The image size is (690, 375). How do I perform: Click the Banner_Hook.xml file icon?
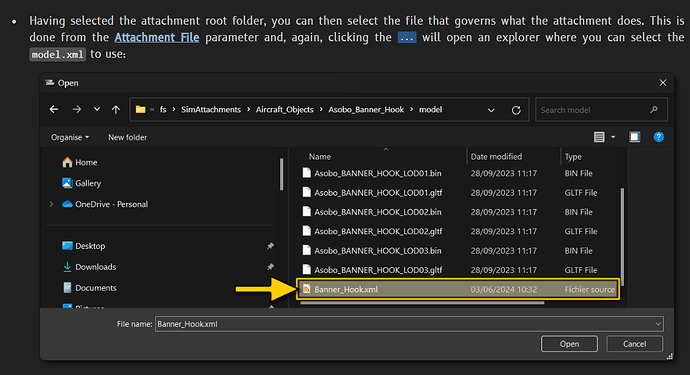(x=307, y=289)
